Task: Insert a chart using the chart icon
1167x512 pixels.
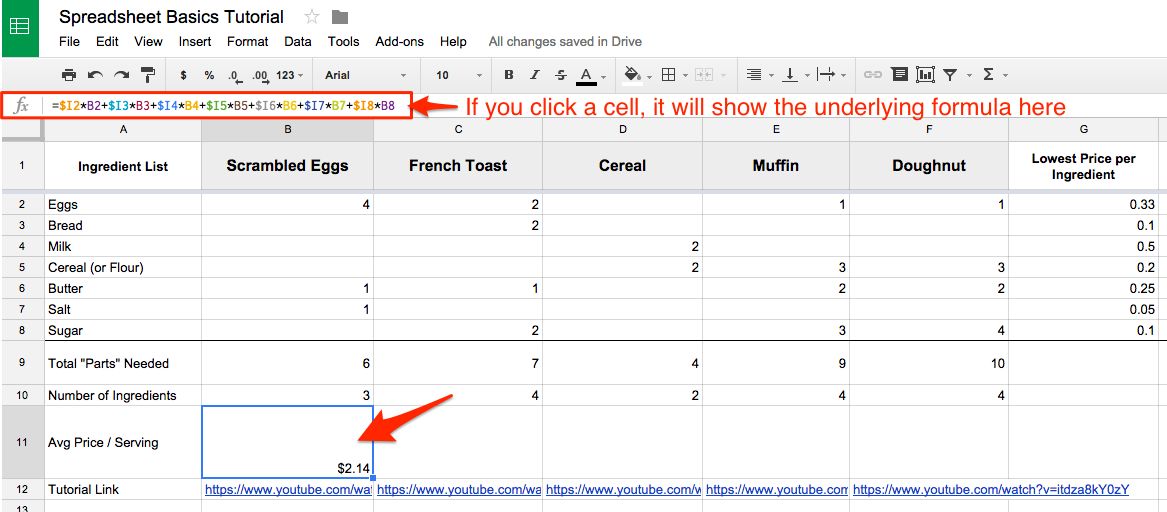Action: (925, 75)
